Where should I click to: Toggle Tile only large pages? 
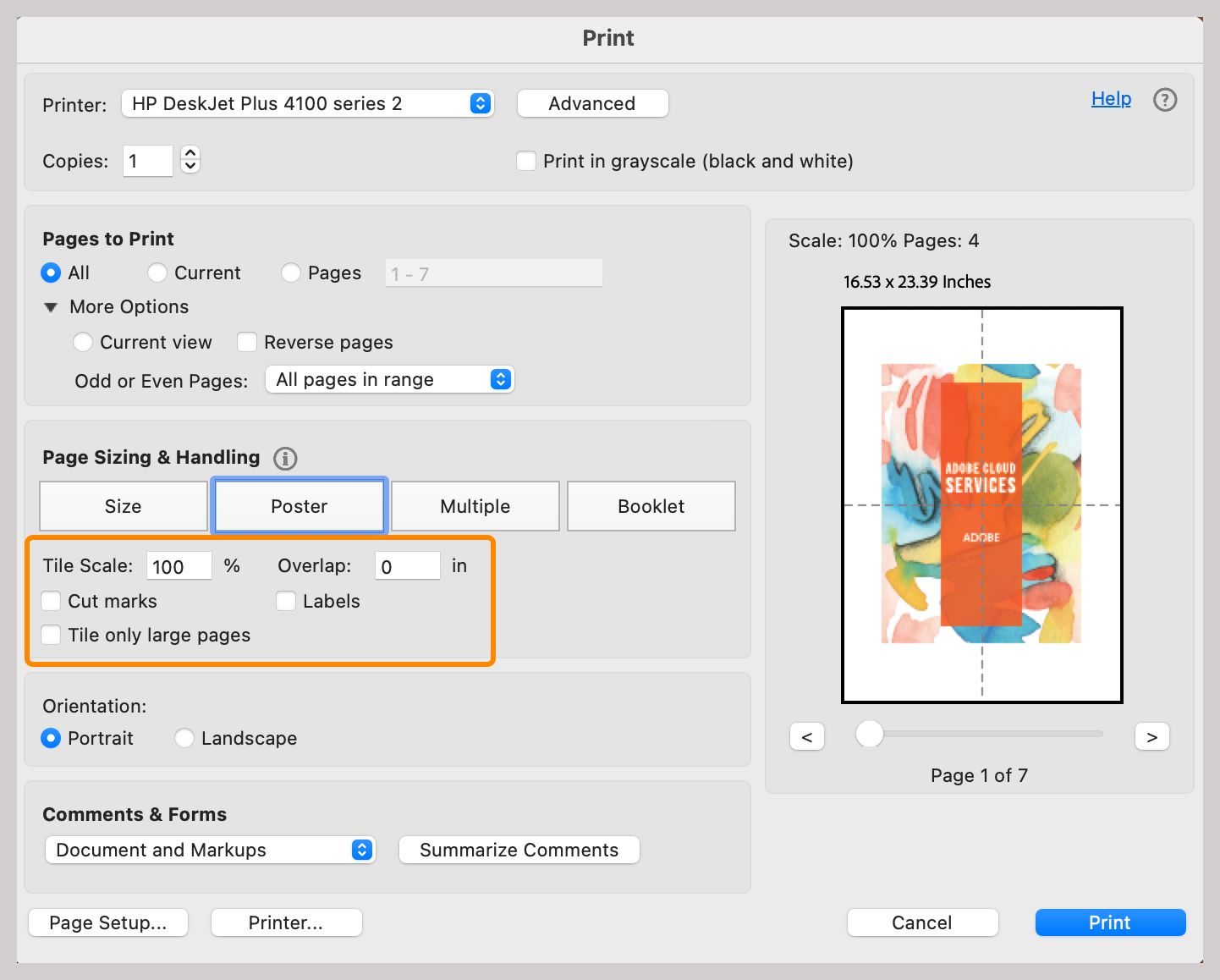click(52, 635)
